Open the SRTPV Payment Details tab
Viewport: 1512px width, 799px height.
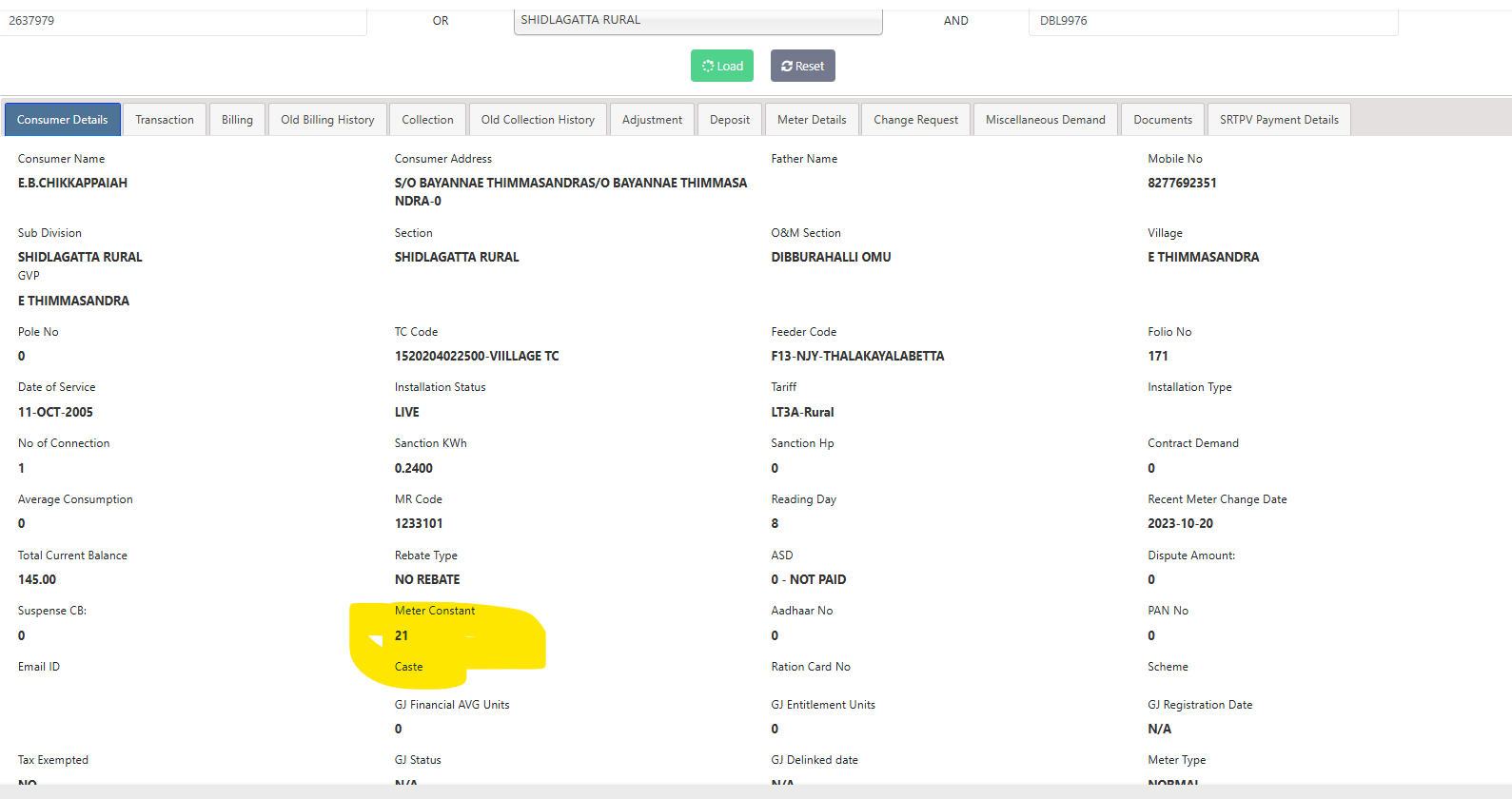pos(1279,120)
